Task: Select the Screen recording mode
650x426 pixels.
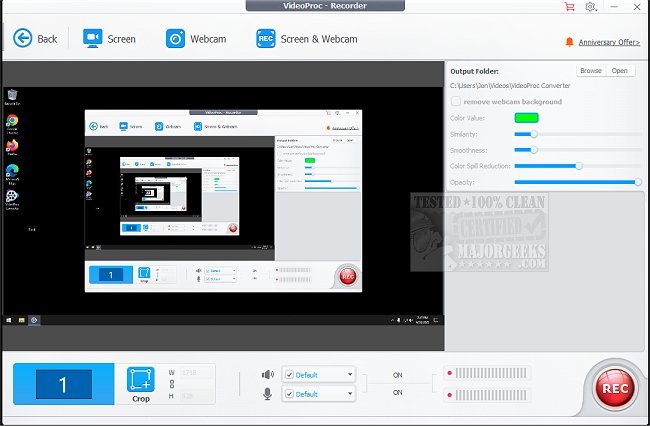Action: coord(109,39)
